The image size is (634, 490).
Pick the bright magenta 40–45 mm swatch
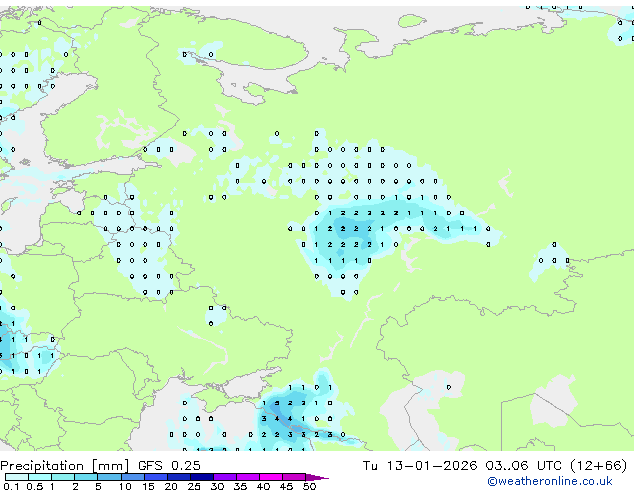[x=271, y=477]
